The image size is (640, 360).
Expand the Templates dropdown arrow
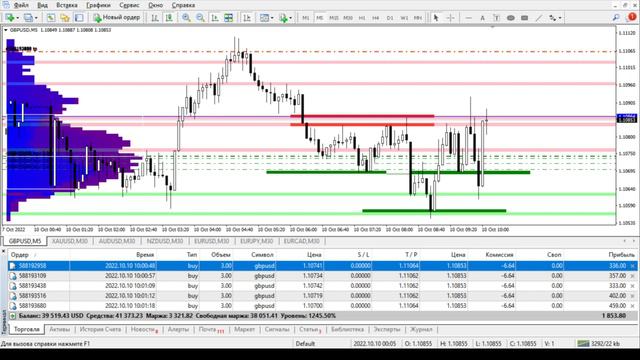click(272, 18)
